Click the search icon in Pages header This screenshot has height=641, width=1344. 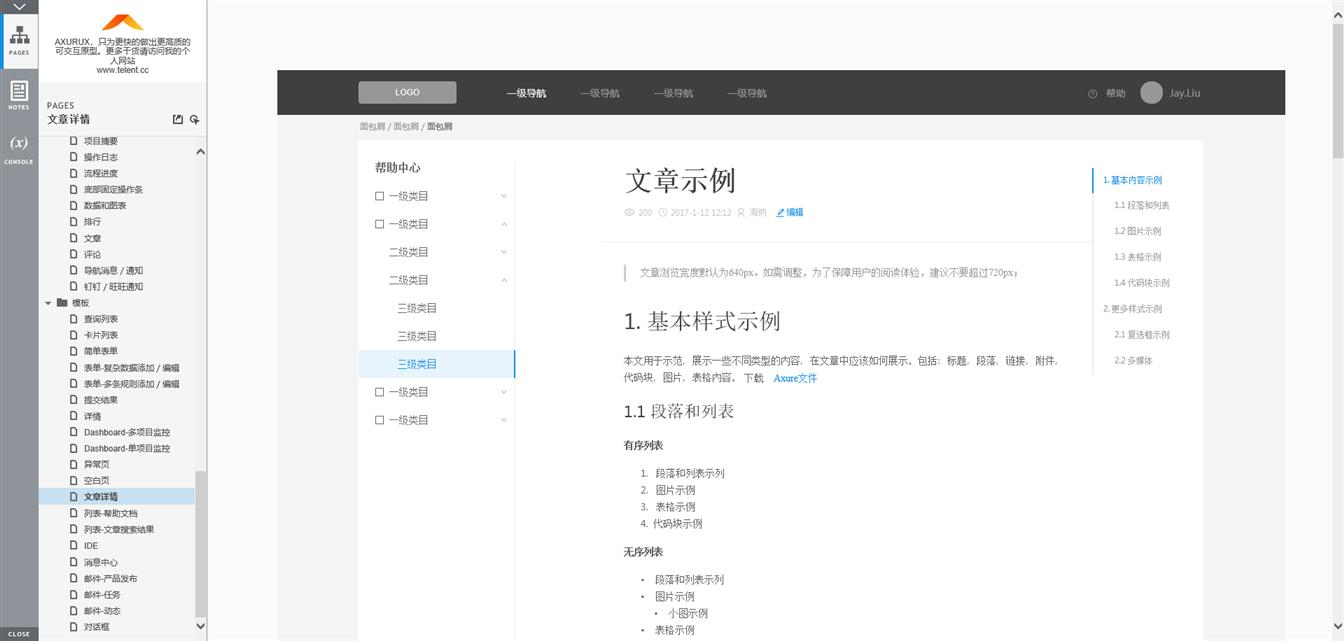[x=195, y=120]
